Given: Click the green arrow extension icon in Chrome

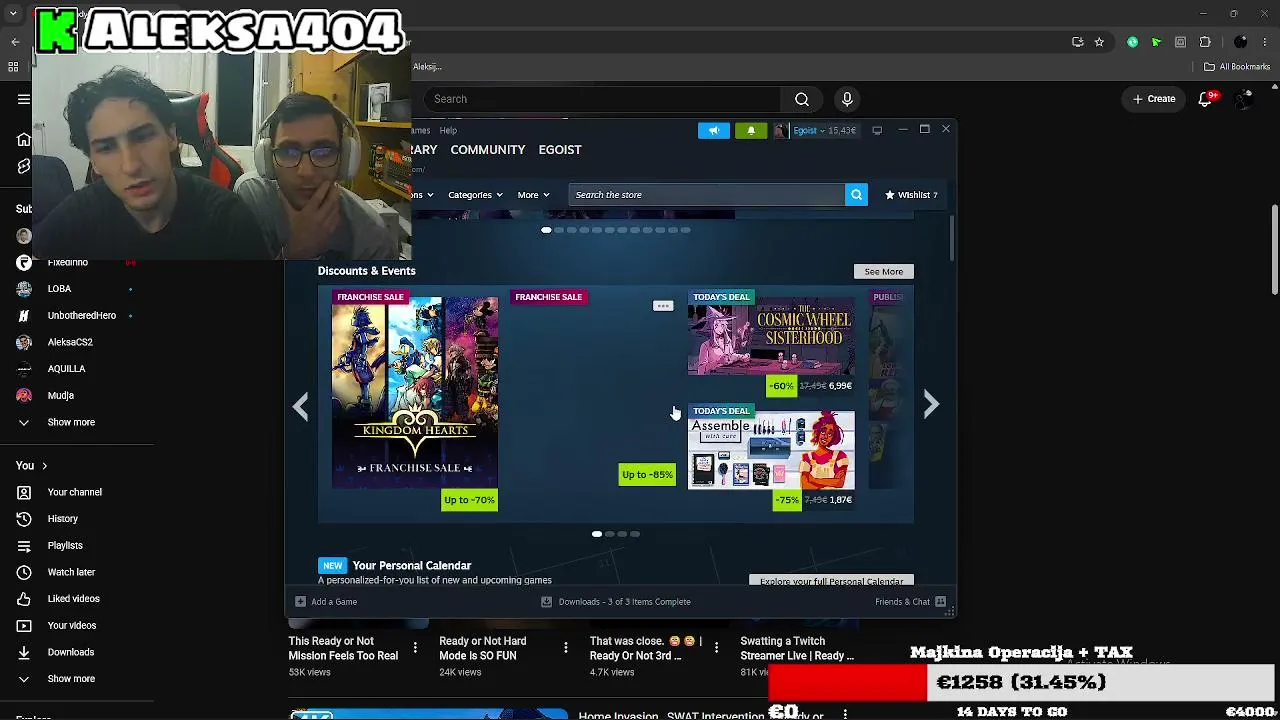Looking at the screenshot, I should point(1156,42).
